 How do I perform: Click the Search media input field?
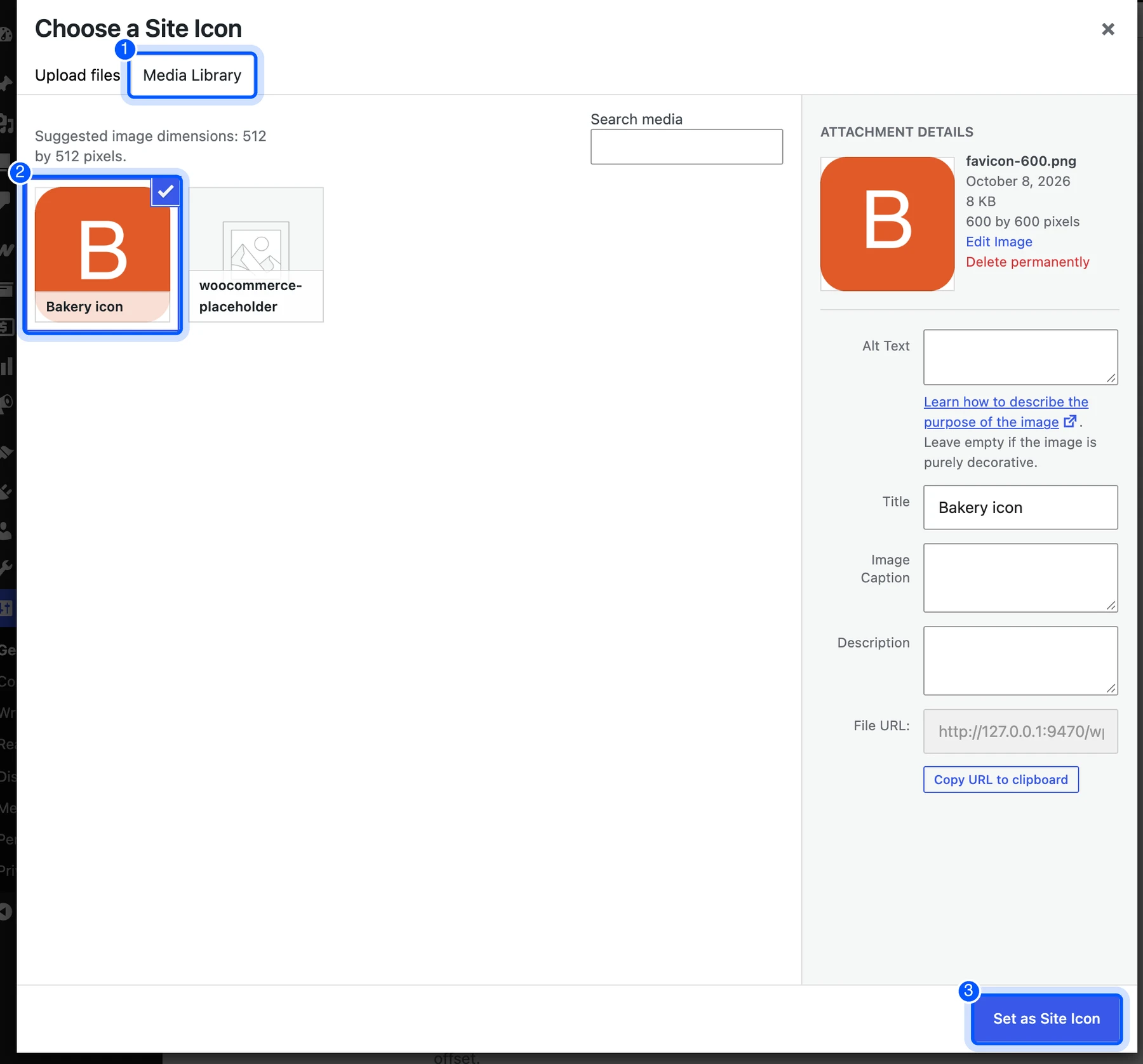pos(686,147)
